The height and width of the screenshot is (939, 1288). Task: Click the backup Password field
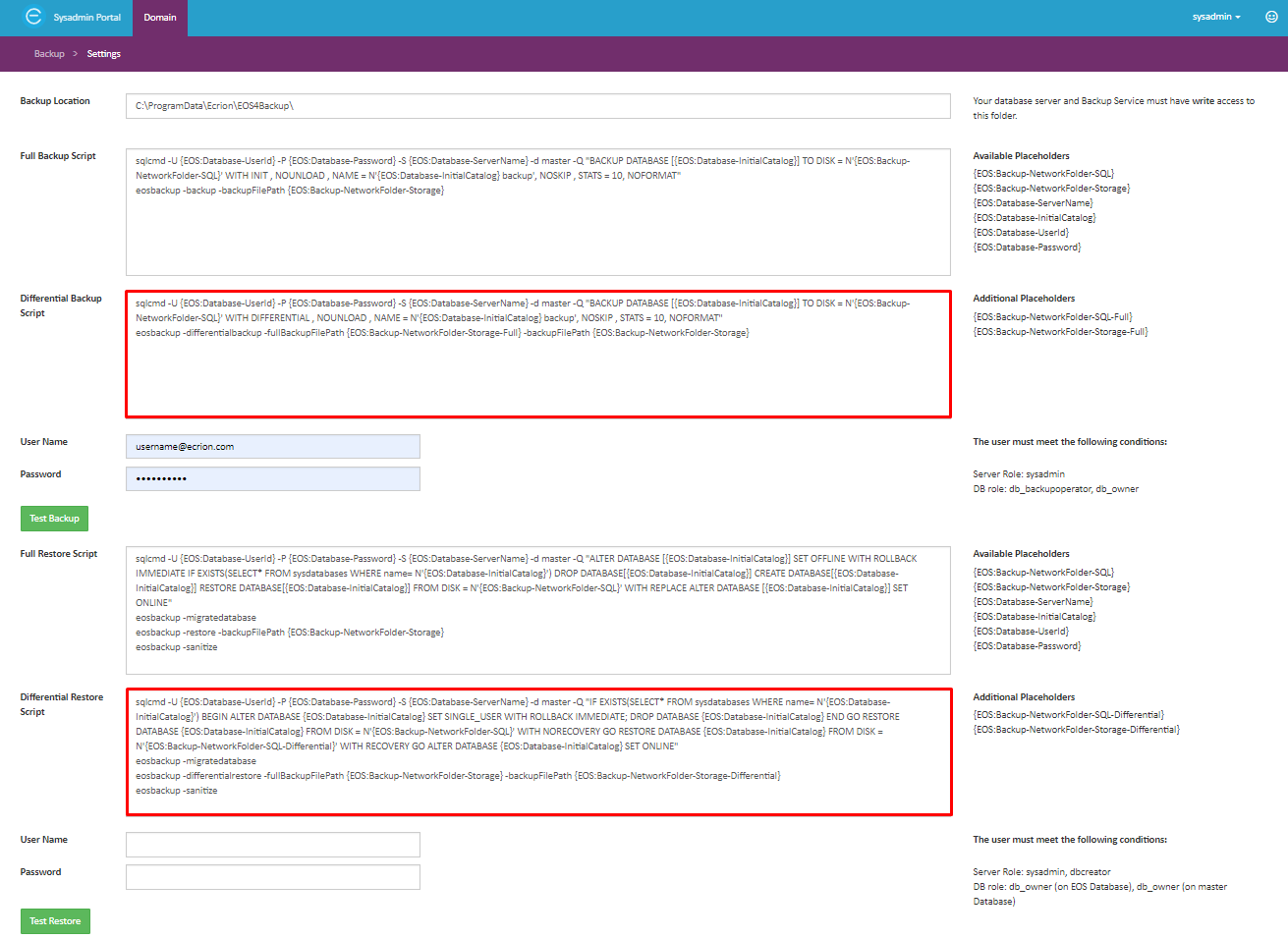[272, 479]
